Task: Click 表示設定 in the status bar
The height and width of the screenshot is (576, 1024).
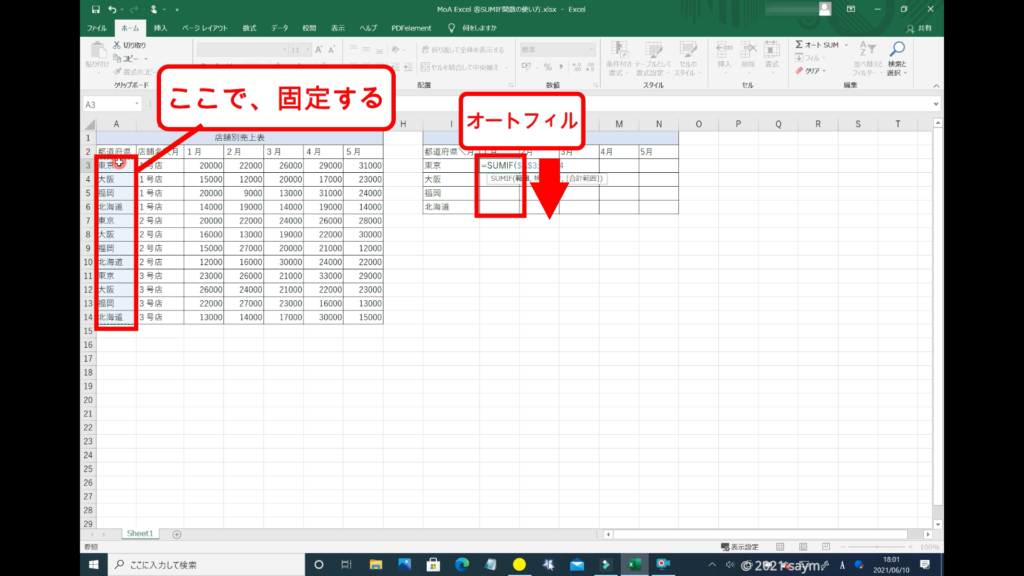Action: coord(739,547)
